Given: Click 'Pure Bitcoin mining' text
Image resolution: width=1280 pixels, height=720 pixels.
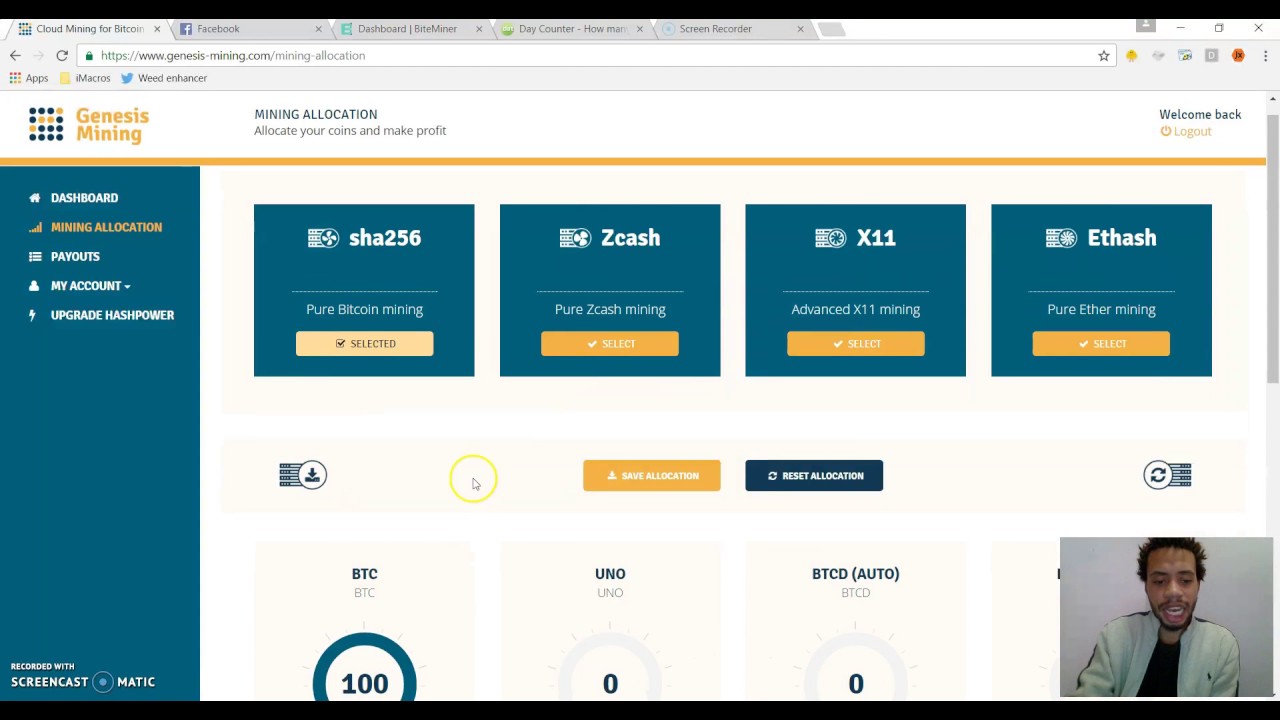Looking at the screenshot, I should 364,310.
